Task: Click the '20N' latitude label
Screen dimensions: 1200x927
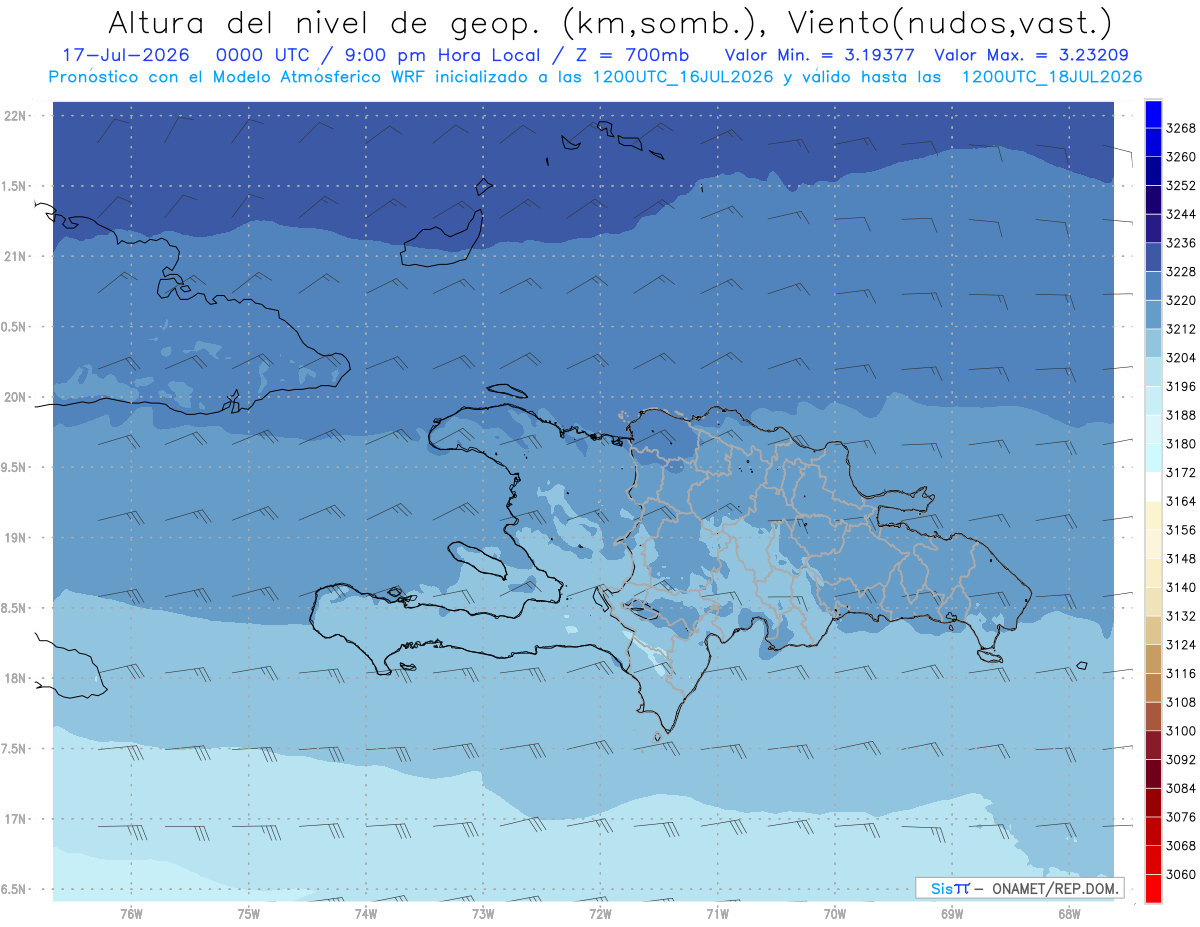Action: 15,397
